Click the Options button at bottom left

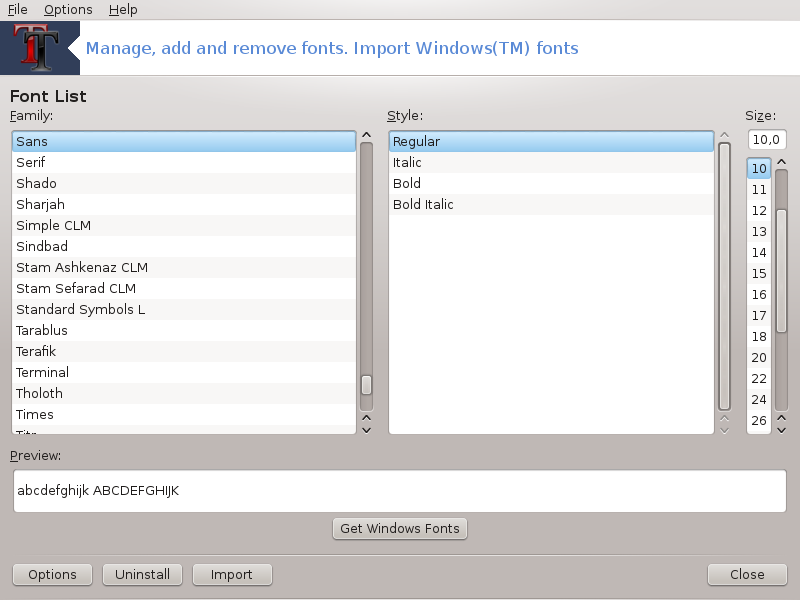coord(52,574)
